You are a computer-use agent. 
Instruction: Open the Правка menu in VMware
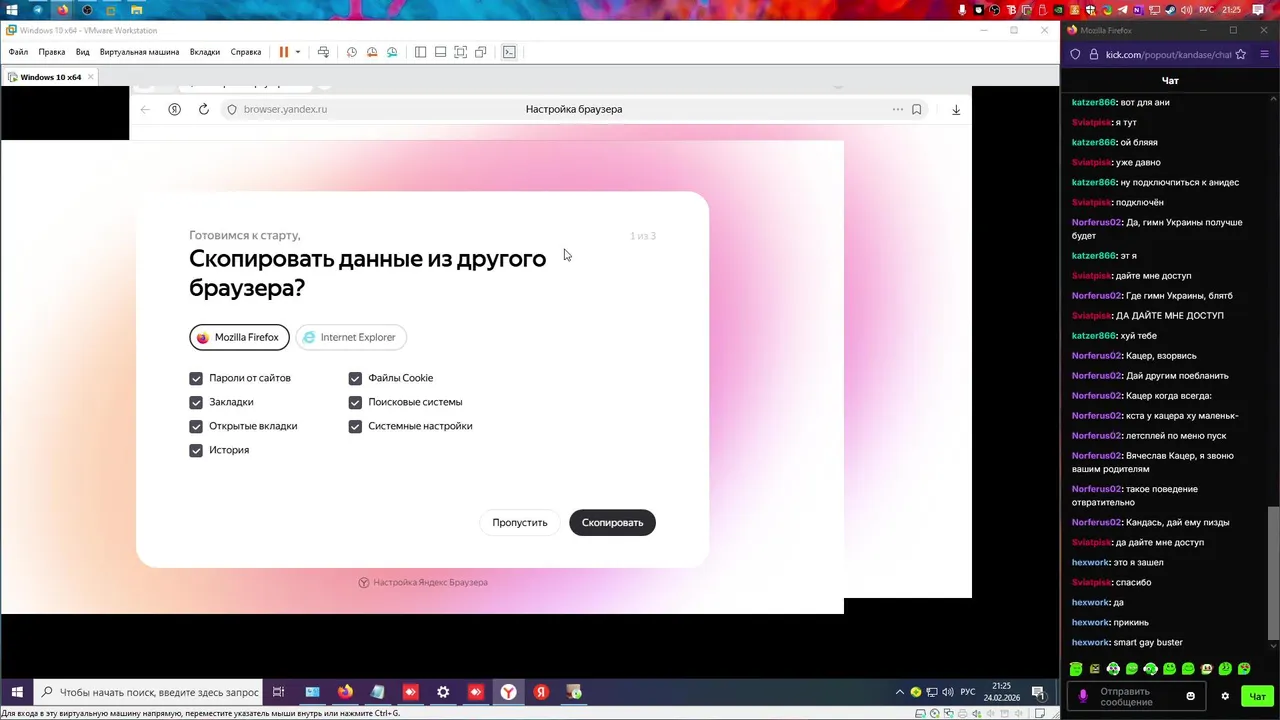52,52
